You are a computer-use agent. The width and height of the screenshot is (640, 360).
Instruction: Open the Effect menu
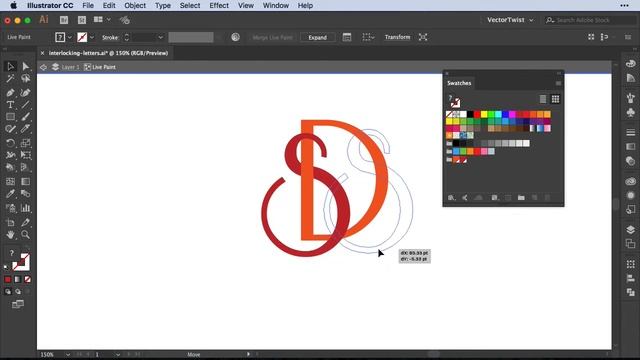(219, 5)
